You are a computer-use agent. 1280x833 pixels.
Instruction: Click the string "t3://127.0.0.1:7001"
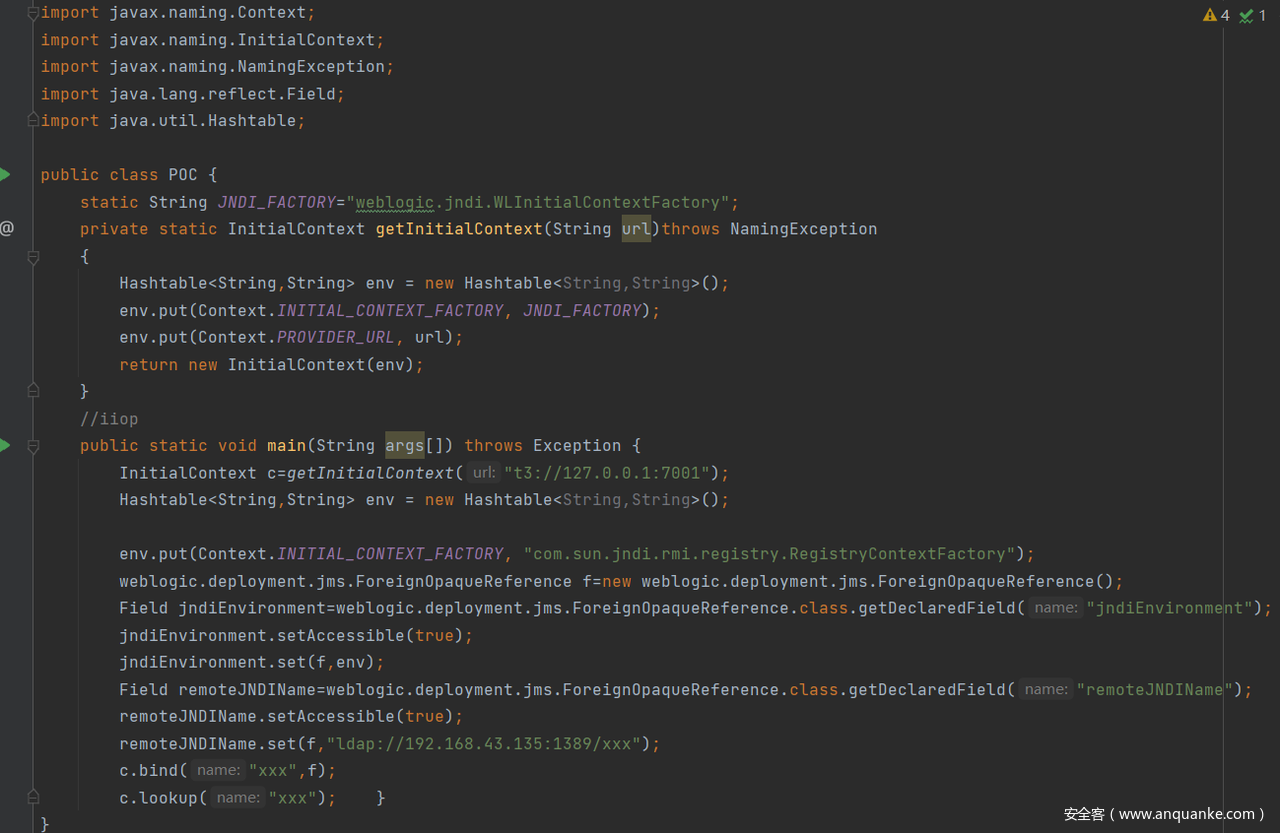pos(607,473)
